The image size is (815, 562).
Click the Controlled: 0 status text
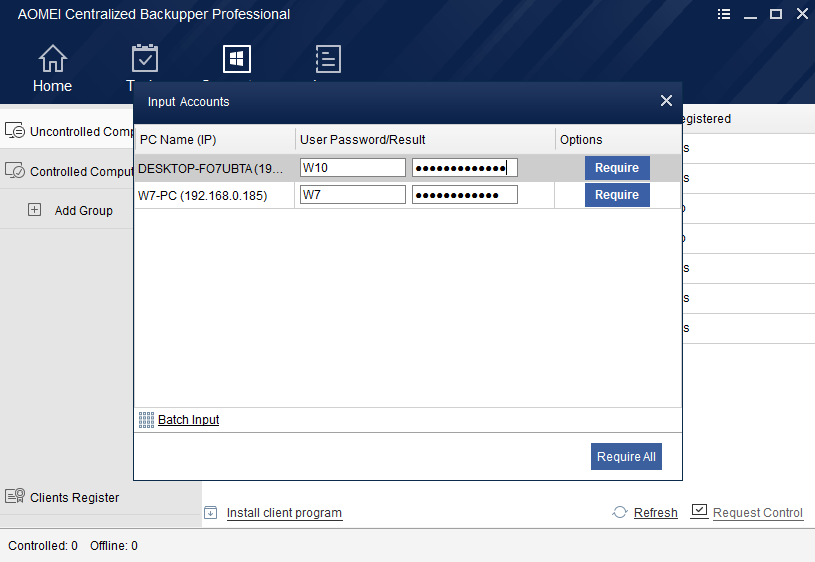point(43,545)
